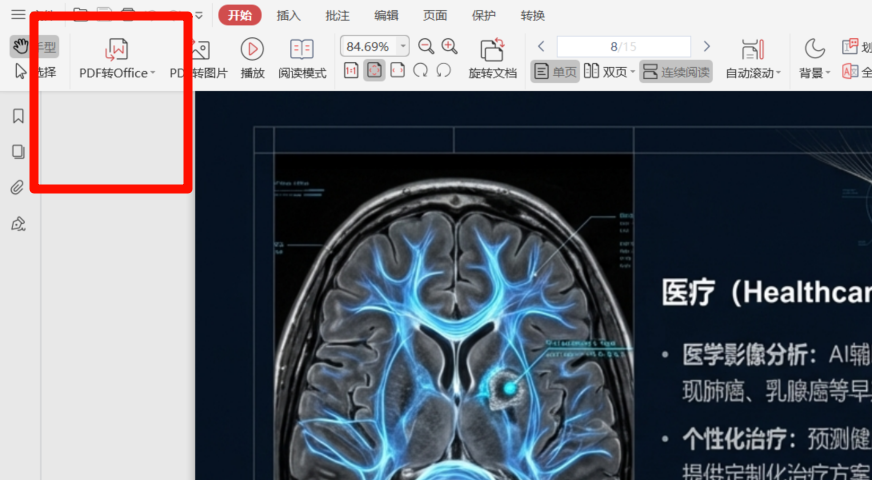Go to next page arrow
Image resolution: width=872 pixels, height=480 pixels.
click(706, 46)
